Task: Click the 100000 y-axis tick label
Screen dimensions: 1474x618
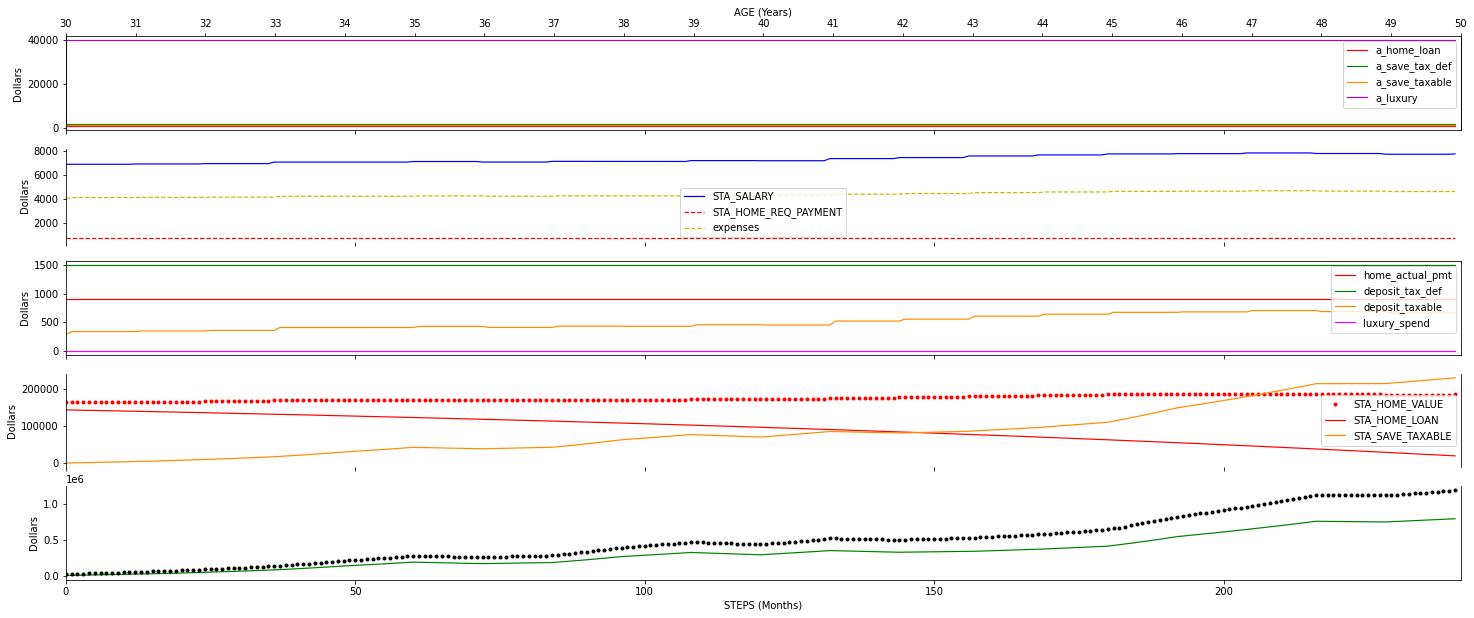Action: click(x=40, y=426)
